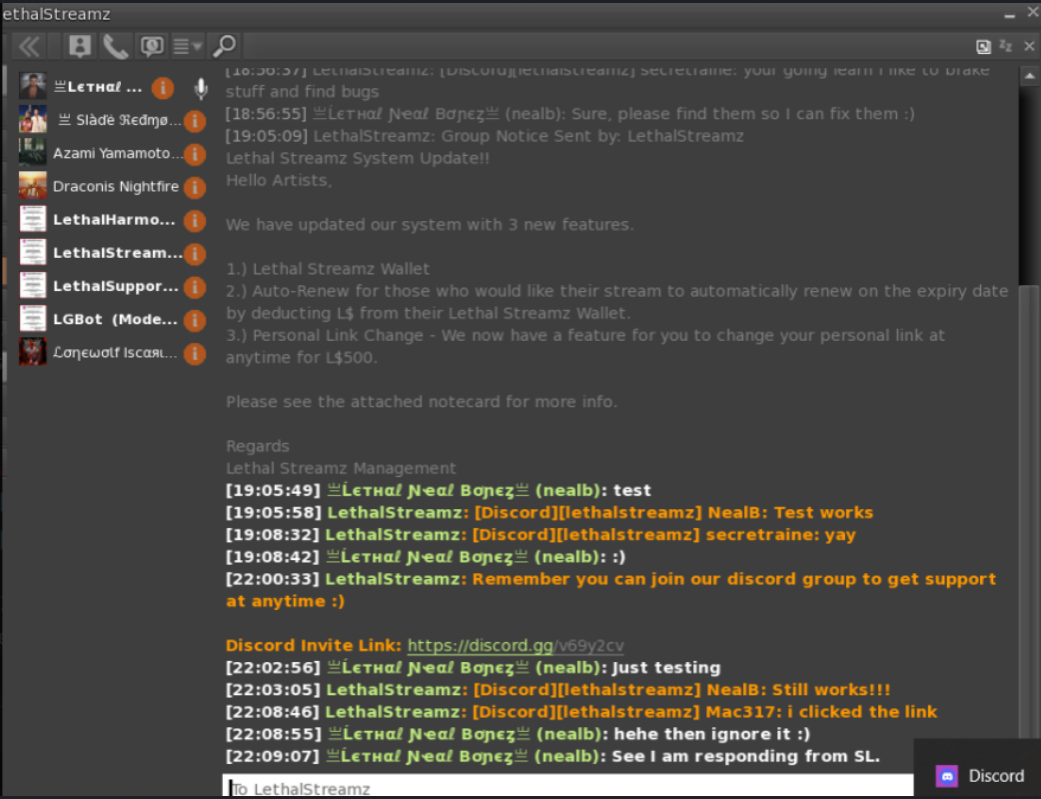Open info for LethalSuppor participant
The image size is (1041, 799).
(x=195, y=287)
